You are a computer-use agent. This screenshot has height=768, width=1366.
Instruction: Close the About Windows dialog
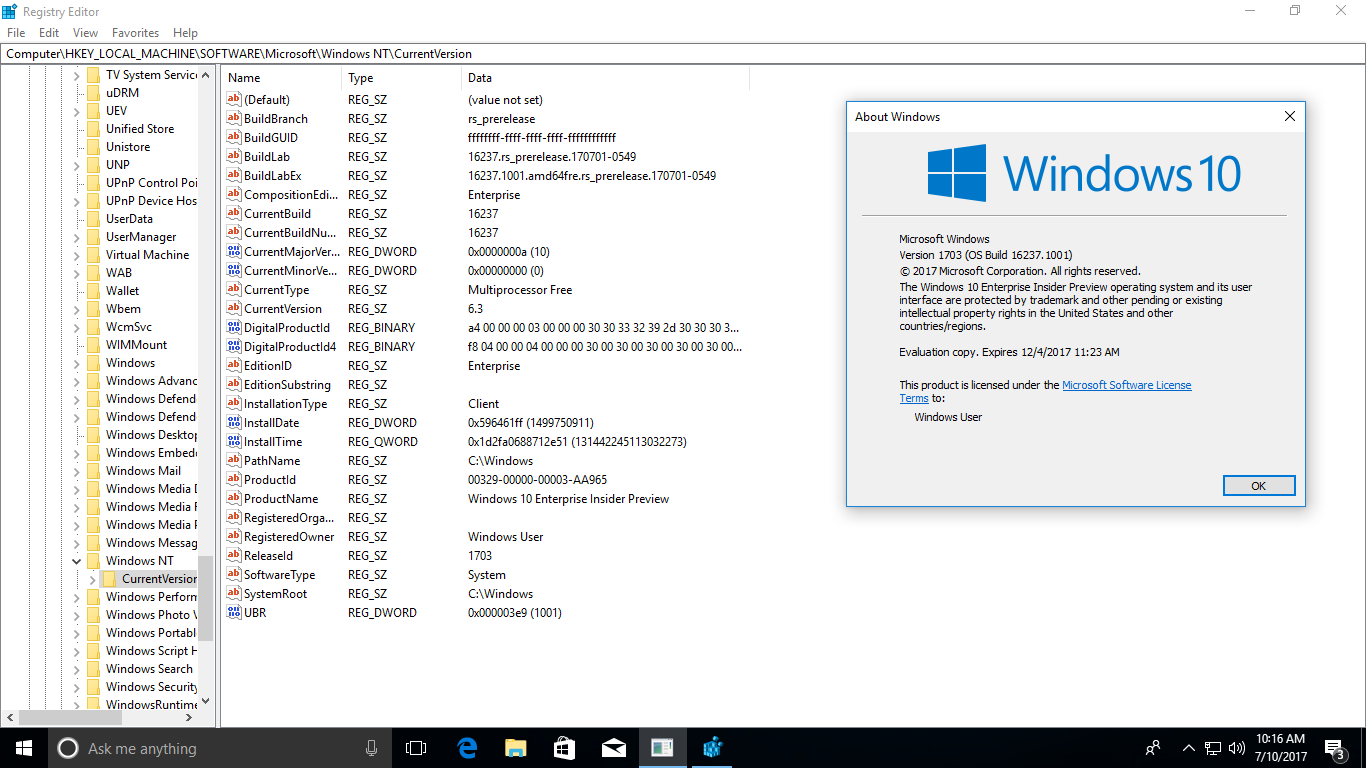(x=1289, y=117)
